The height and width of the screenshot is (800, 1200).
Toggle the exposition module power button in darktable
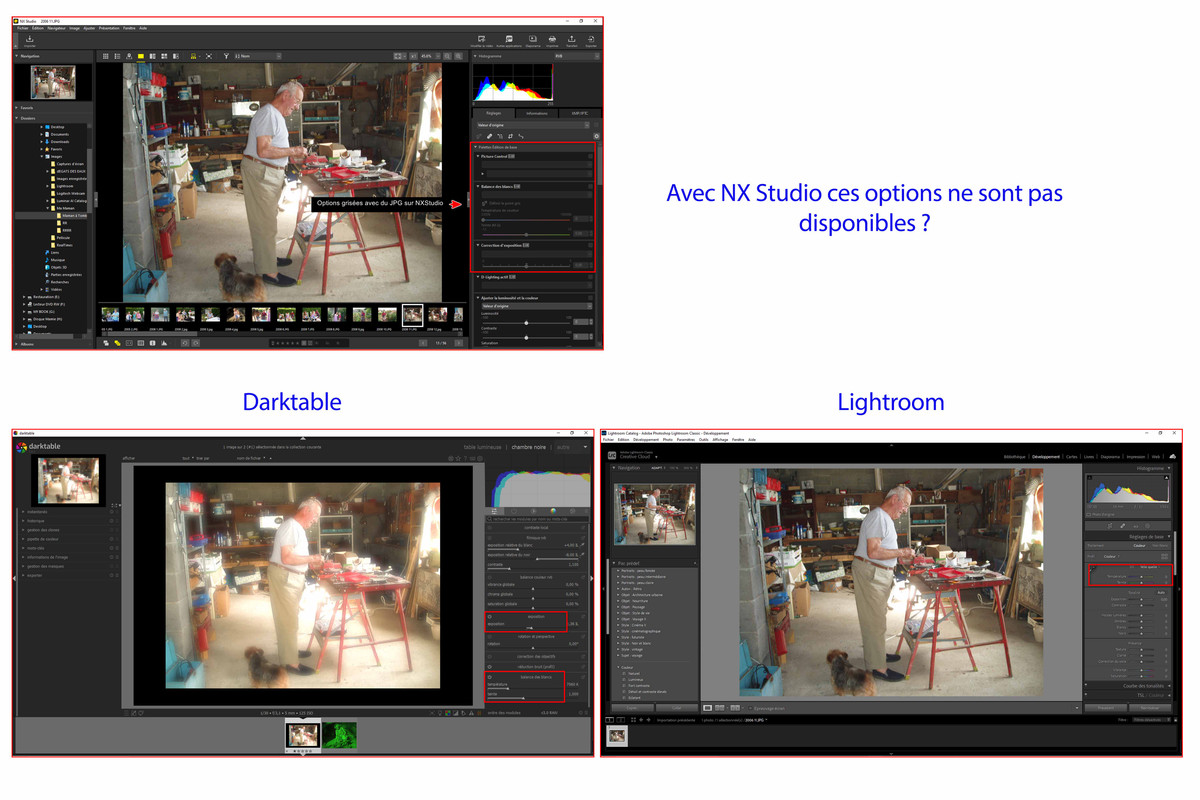490,617
